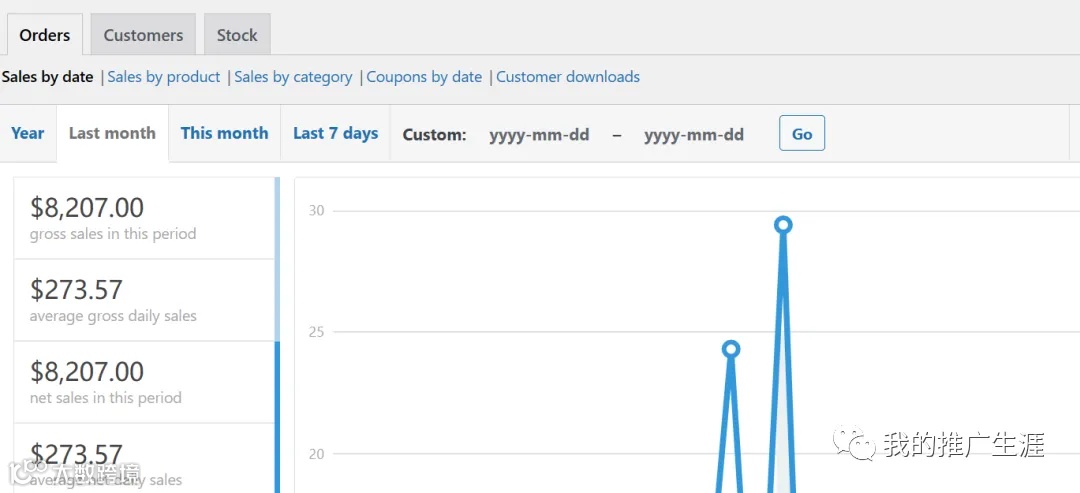
Task: Apply custom range with Go button
Action: click(802, 134)
